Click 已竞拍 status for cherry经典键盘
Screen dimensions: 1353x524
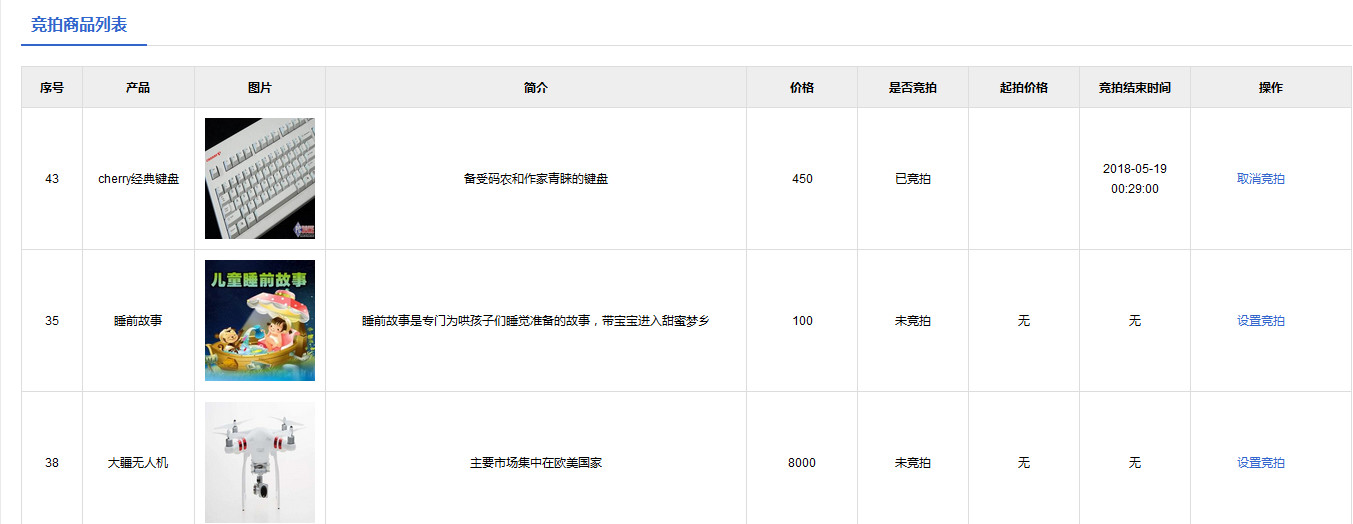tap(913, 179)
